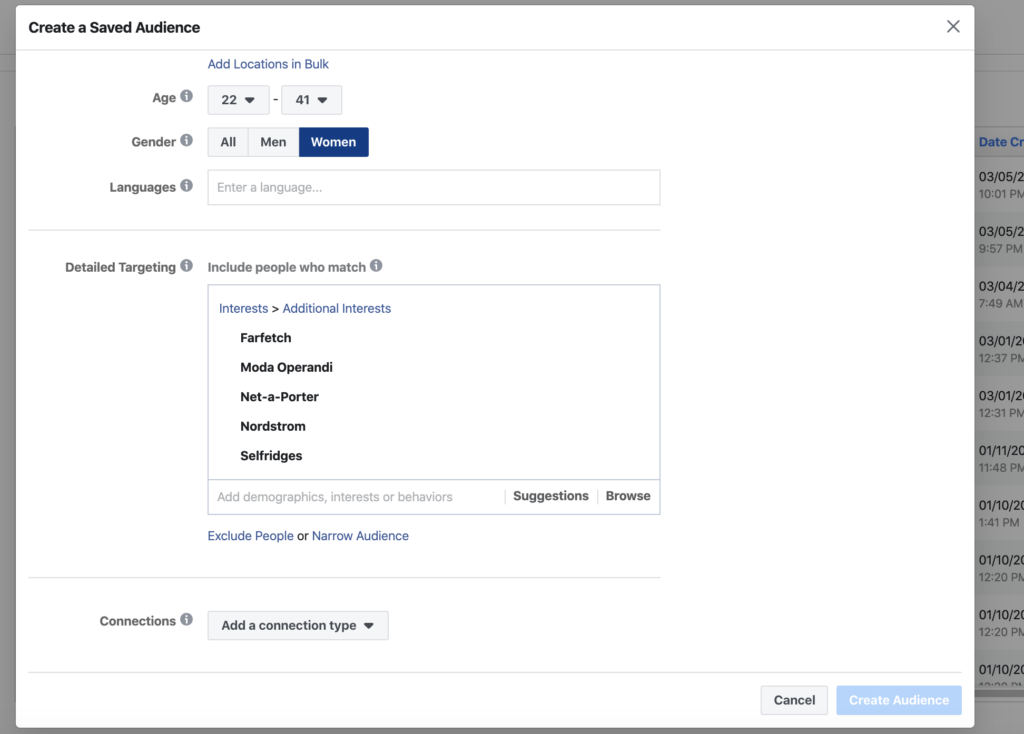This screenshot has width=1024, height=734.
Task: Select the Selfridges interest entry
Action: 271,456
